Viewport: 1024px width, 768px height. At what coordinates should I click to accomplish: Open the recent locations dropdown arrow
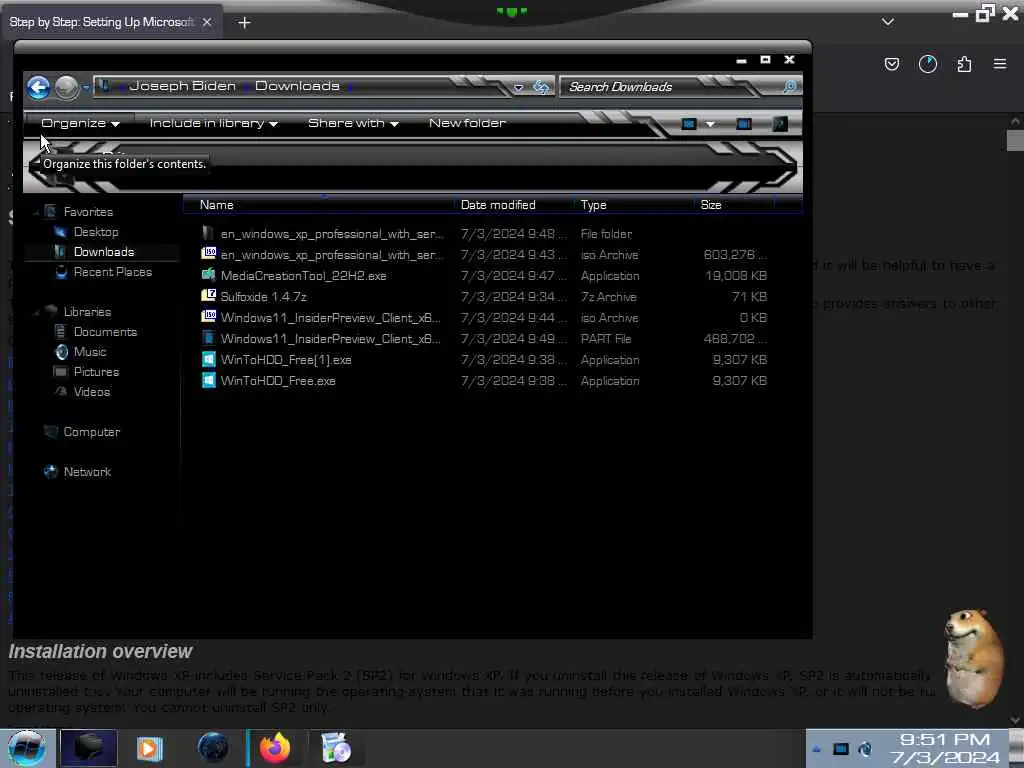(x=86, y=88)
